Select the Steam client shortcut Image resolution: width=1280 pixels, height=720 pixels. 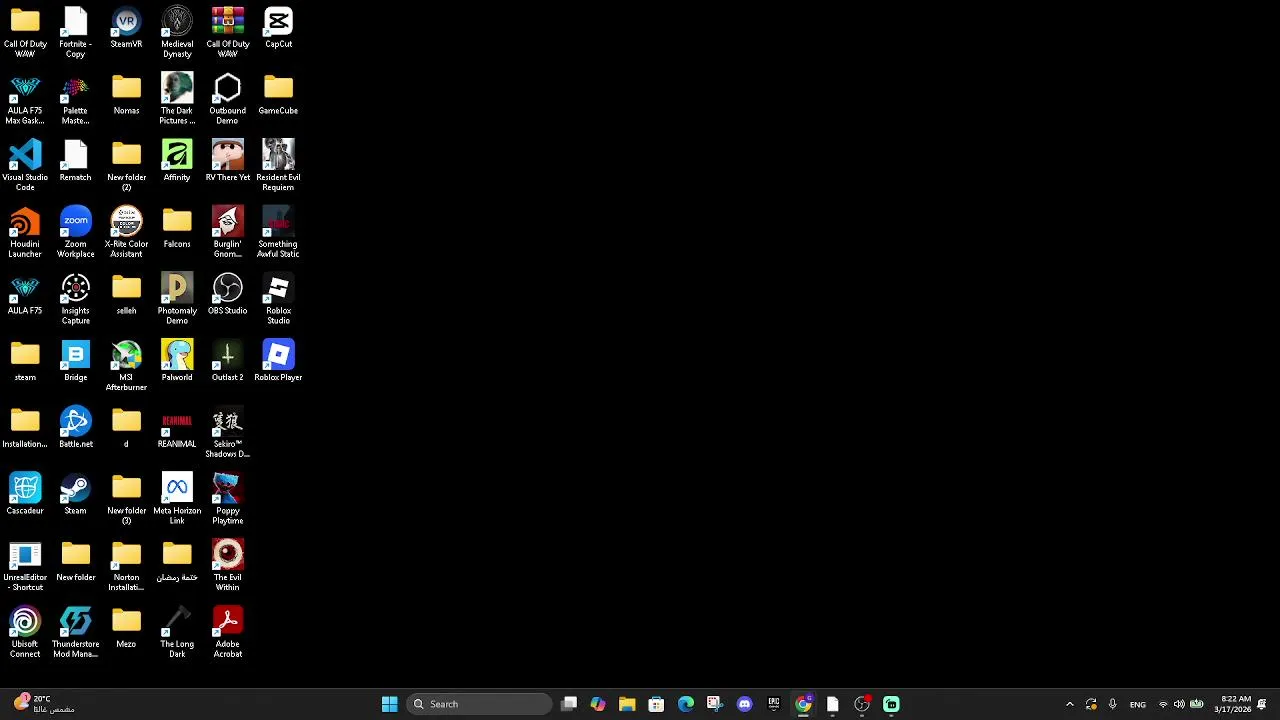tap(75, 495)
